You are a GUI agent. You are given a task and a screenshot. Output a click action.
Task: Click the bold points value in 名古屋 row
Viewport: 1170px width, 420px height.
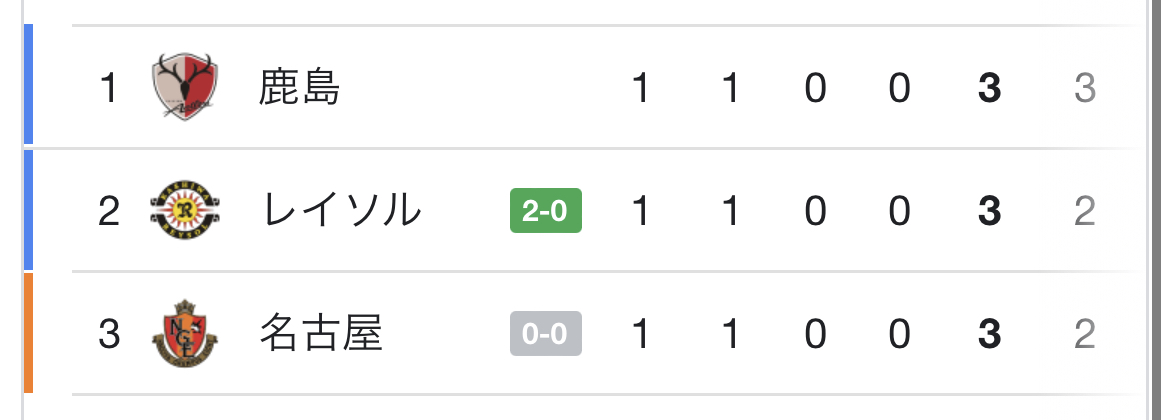point(989,333)
